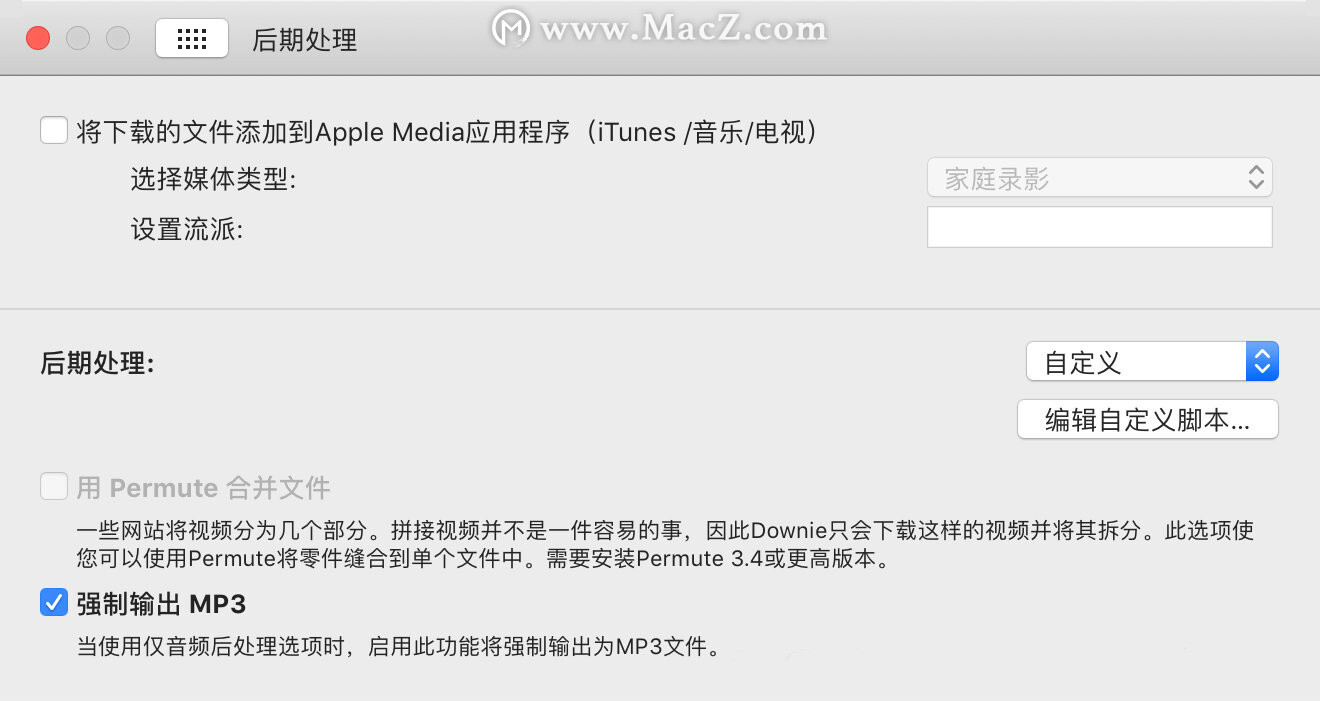Uncheck the 强制输出 MP3 checkbox

coord(54,603)
